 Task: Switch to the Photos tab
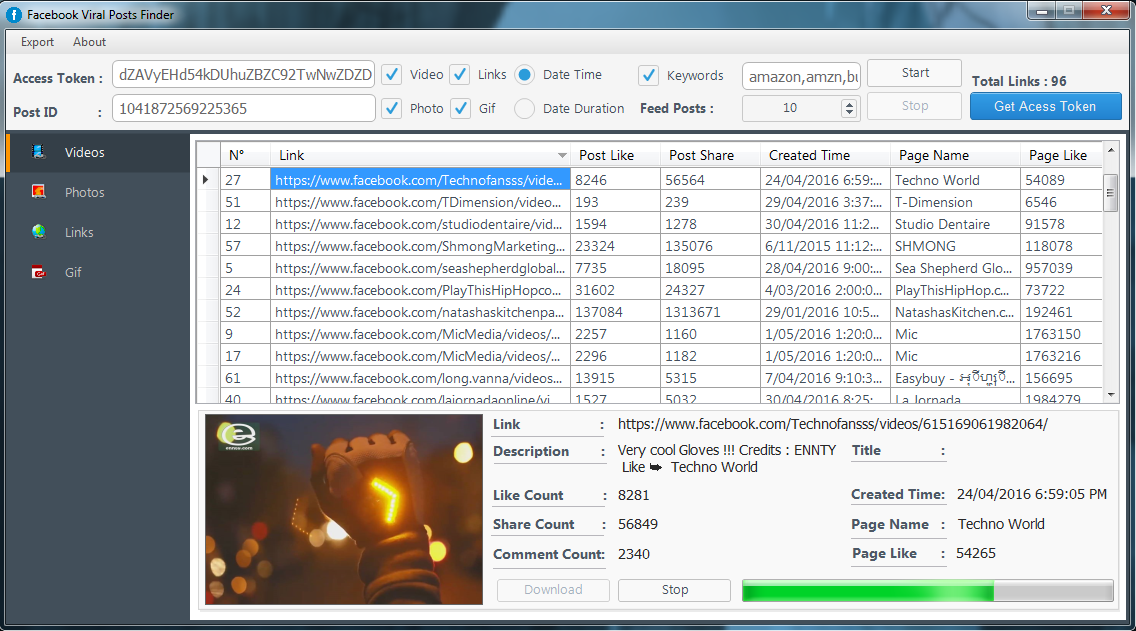(x=98, y=192)
